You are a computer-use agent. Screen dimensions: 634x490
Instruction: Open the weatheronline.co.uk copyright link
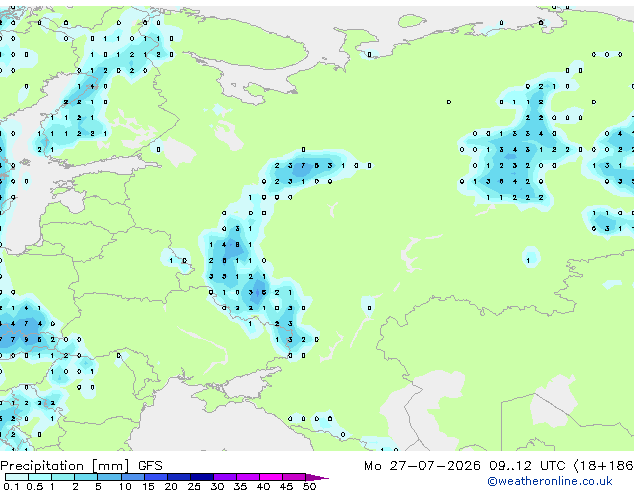550,481
